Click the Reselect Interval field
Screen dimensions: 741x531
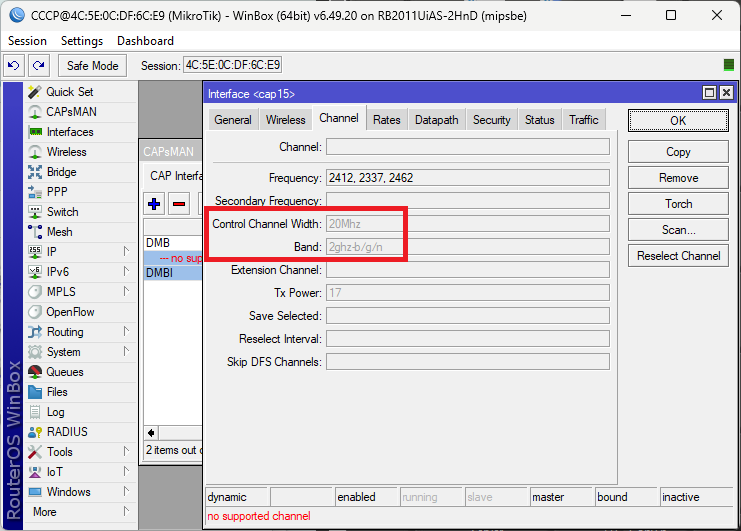click(x=468, y=339)
